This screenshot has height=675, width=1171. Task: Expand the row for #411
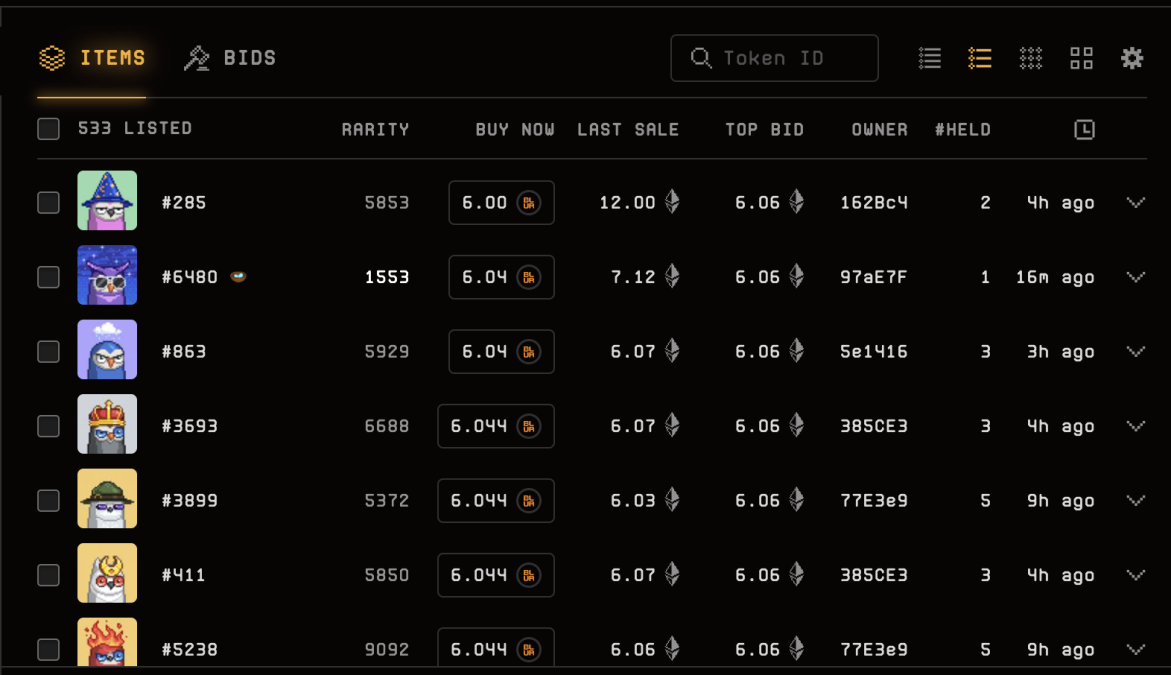1136,575
